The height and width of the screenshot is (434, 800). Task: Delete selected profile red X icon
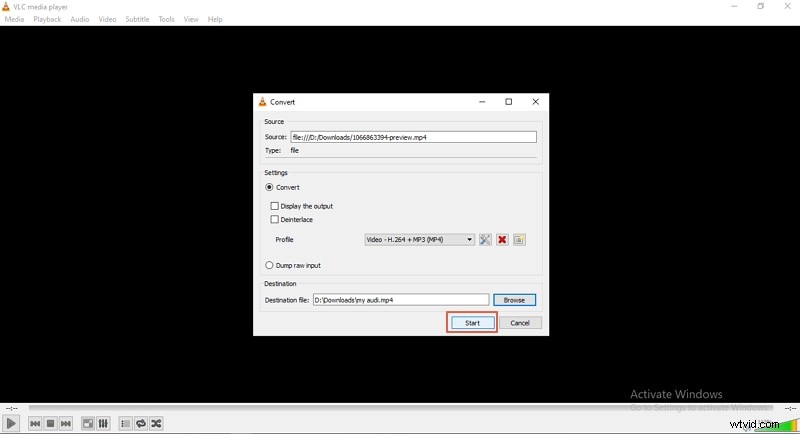(502, 239)
